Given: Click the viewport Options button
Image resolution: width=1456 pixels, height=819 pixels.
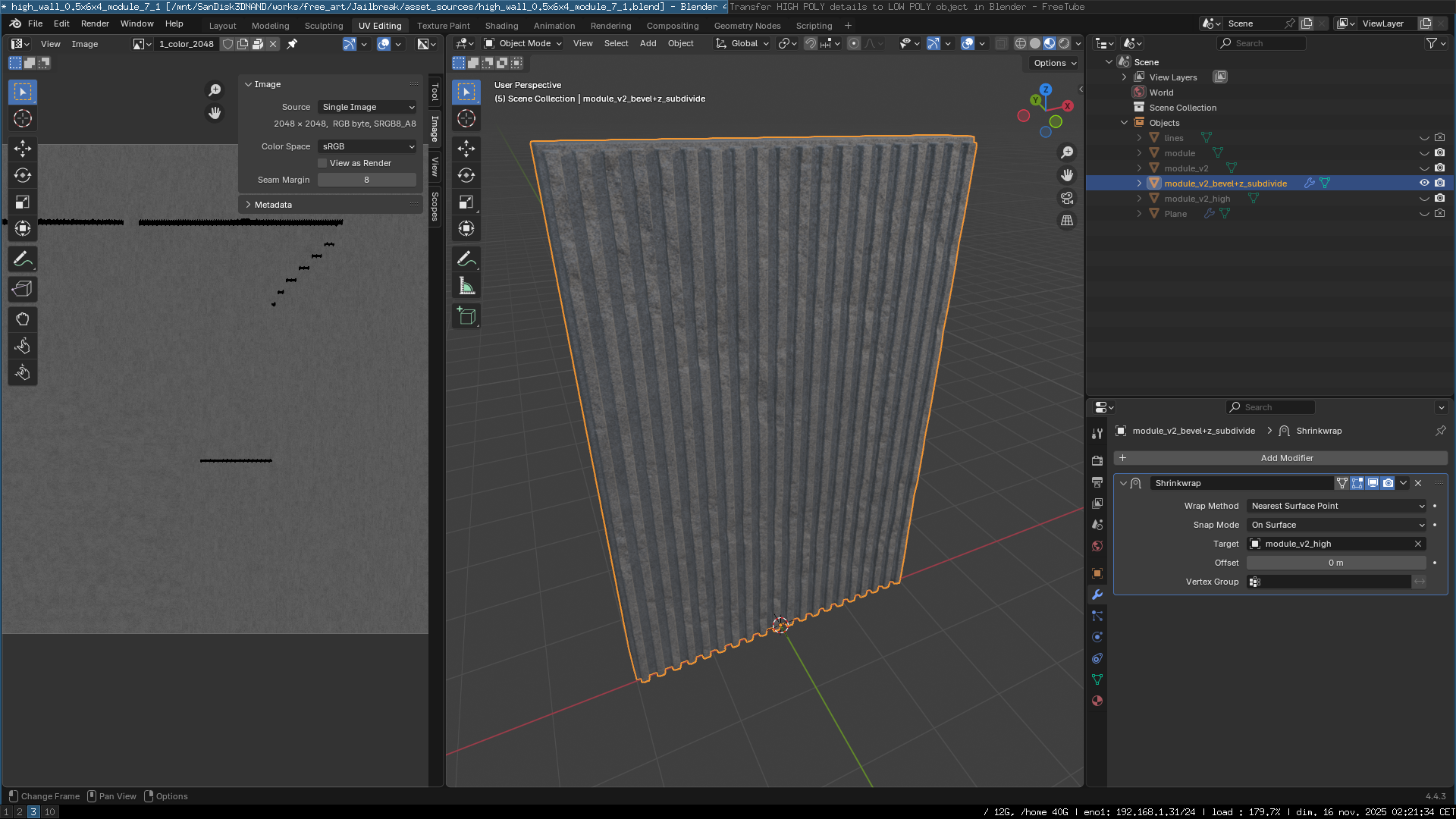Looking at the screenshot, I should [1054, 63].
